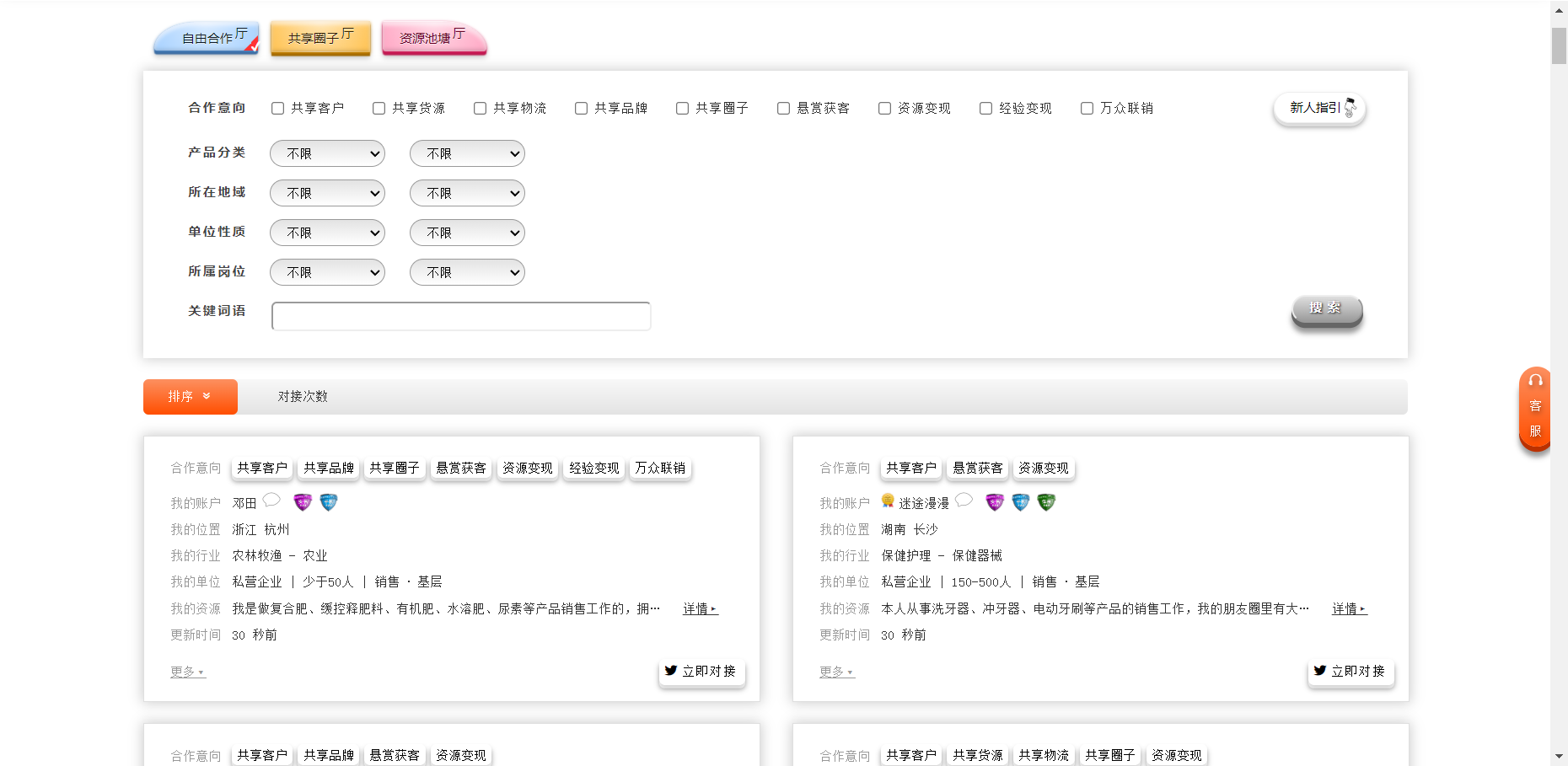Viewport: 1568px width, 766px height.
Task: Open first 所属岗位 dropdown
Action: (327, 272)
